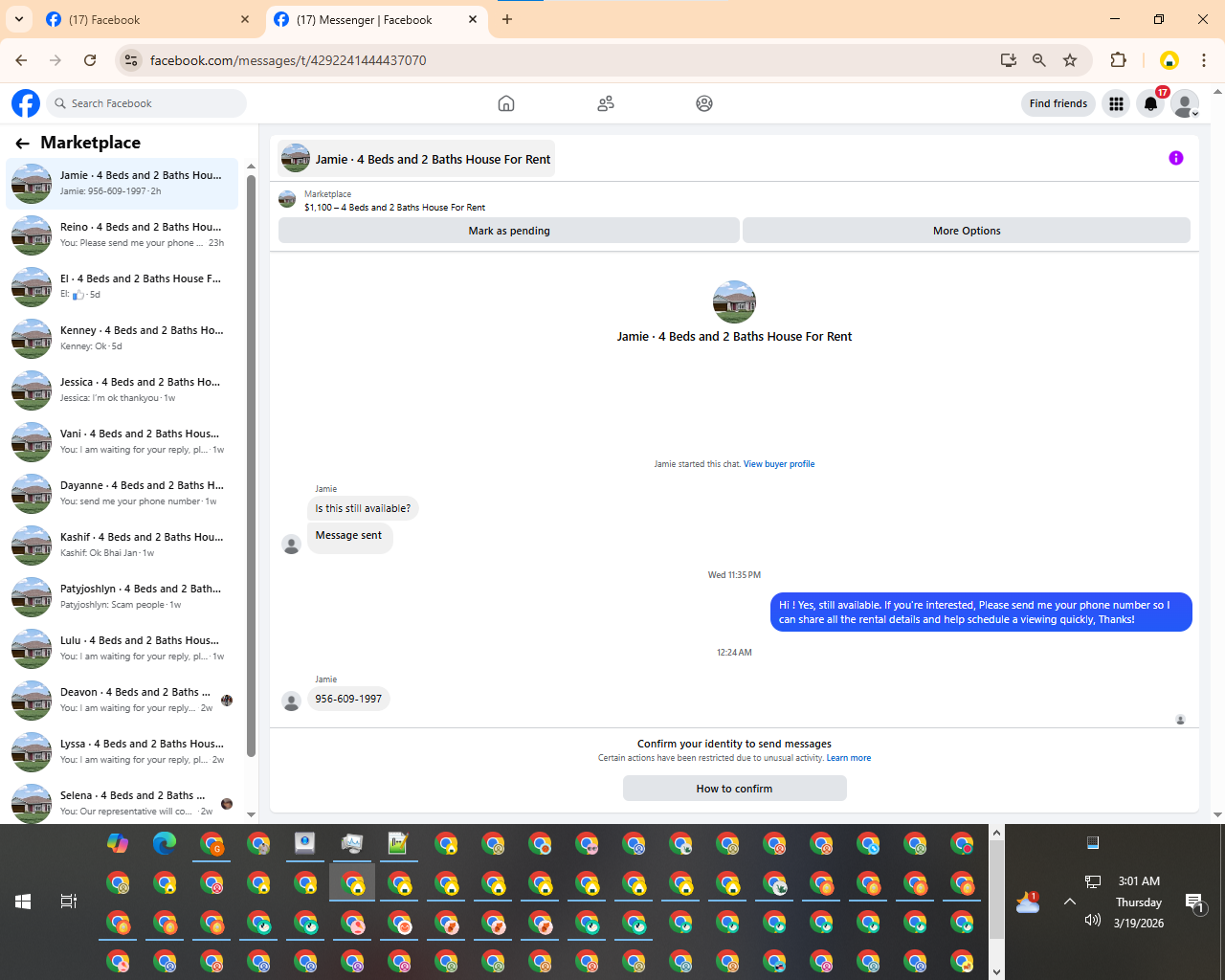The width and height of the screenshot is (1225, 980).
Task: Open notifications bell with 17 badge
Action: click(1151, 103)
